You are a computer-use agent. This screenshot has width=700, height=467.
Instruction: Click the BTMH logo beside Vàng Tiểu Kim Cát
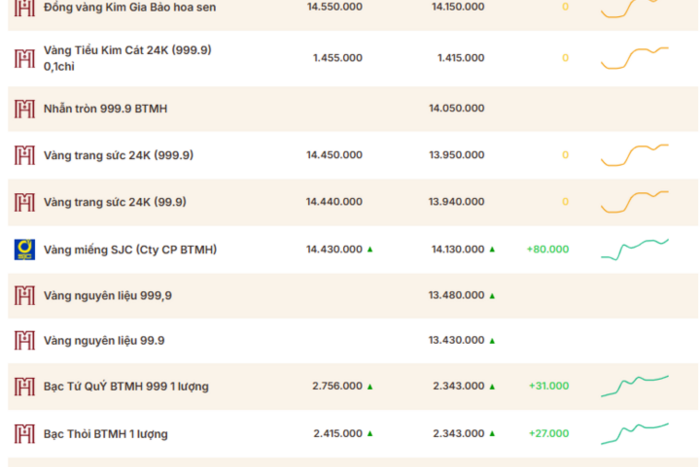point(25,58)
